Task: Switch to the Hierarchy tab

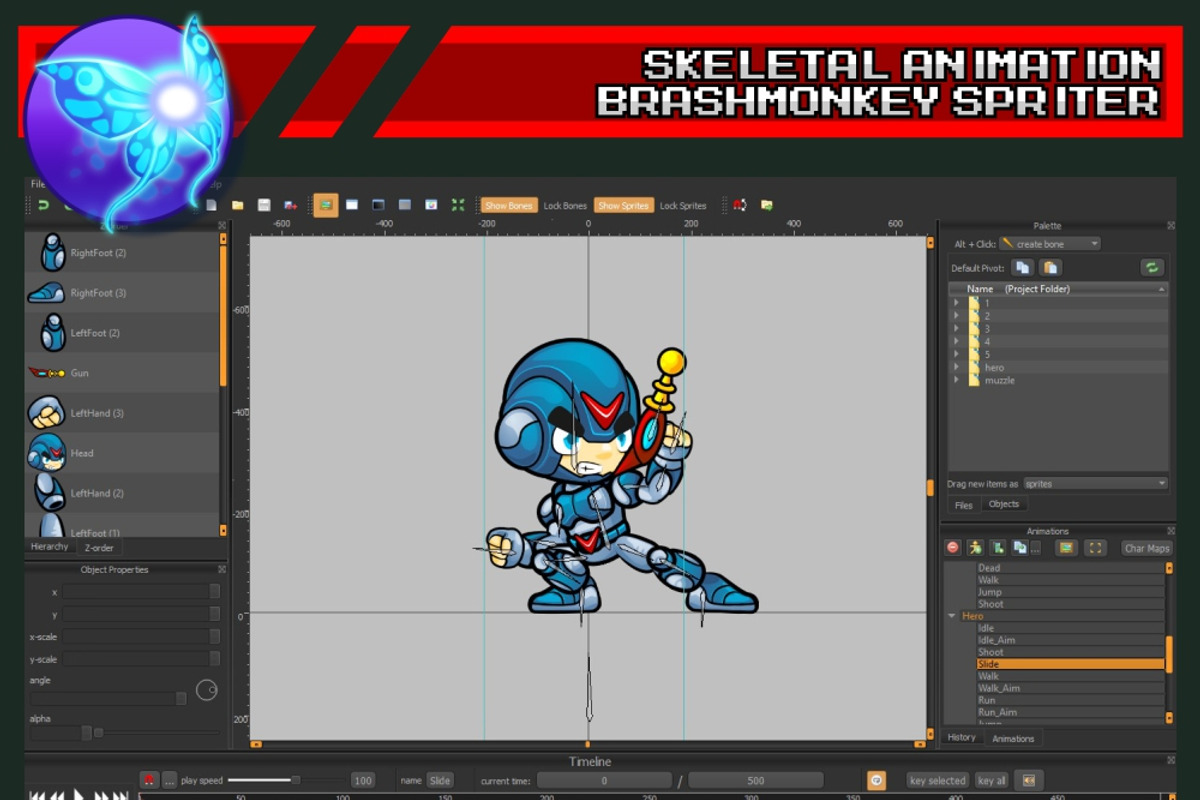Action: click(50, 547)
